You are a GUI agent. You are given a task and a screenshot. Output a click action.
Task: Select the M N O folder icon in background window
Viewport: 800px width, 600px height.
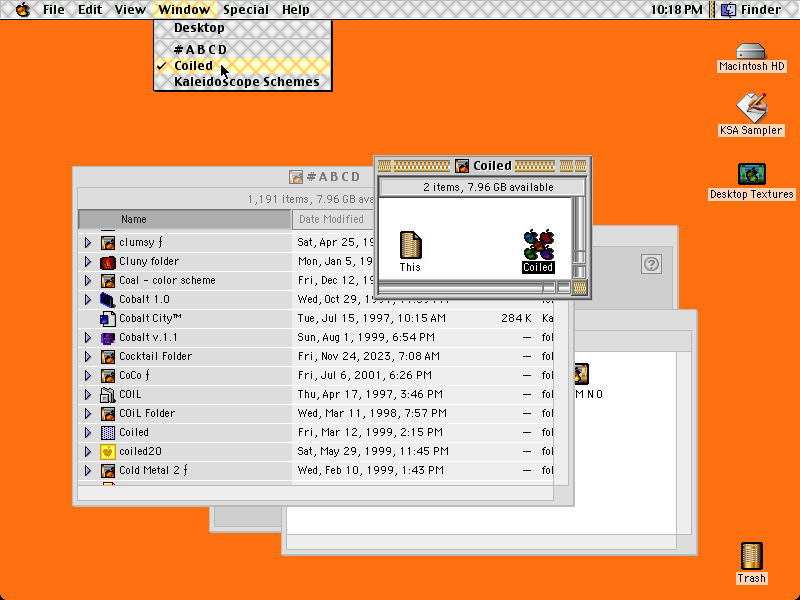pyautogui.click(x=581, y=374)
